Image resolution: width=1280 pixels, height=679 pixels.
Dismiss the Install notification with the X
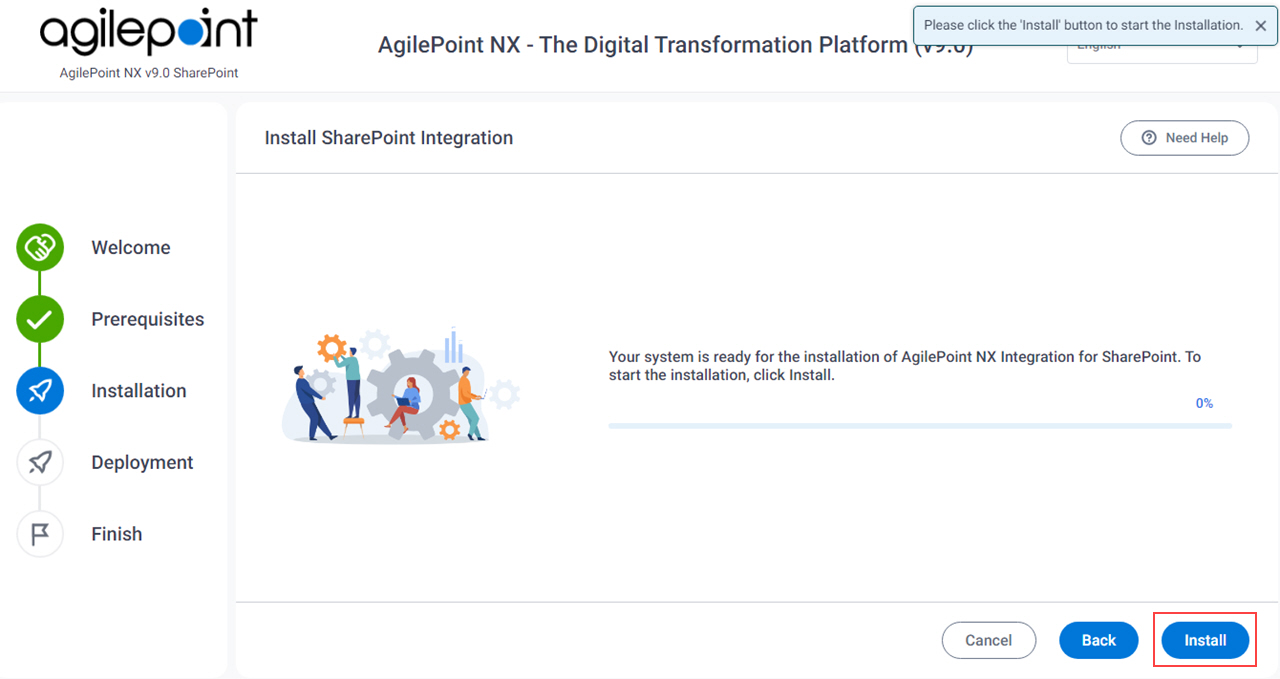(x=1261, y=26)
